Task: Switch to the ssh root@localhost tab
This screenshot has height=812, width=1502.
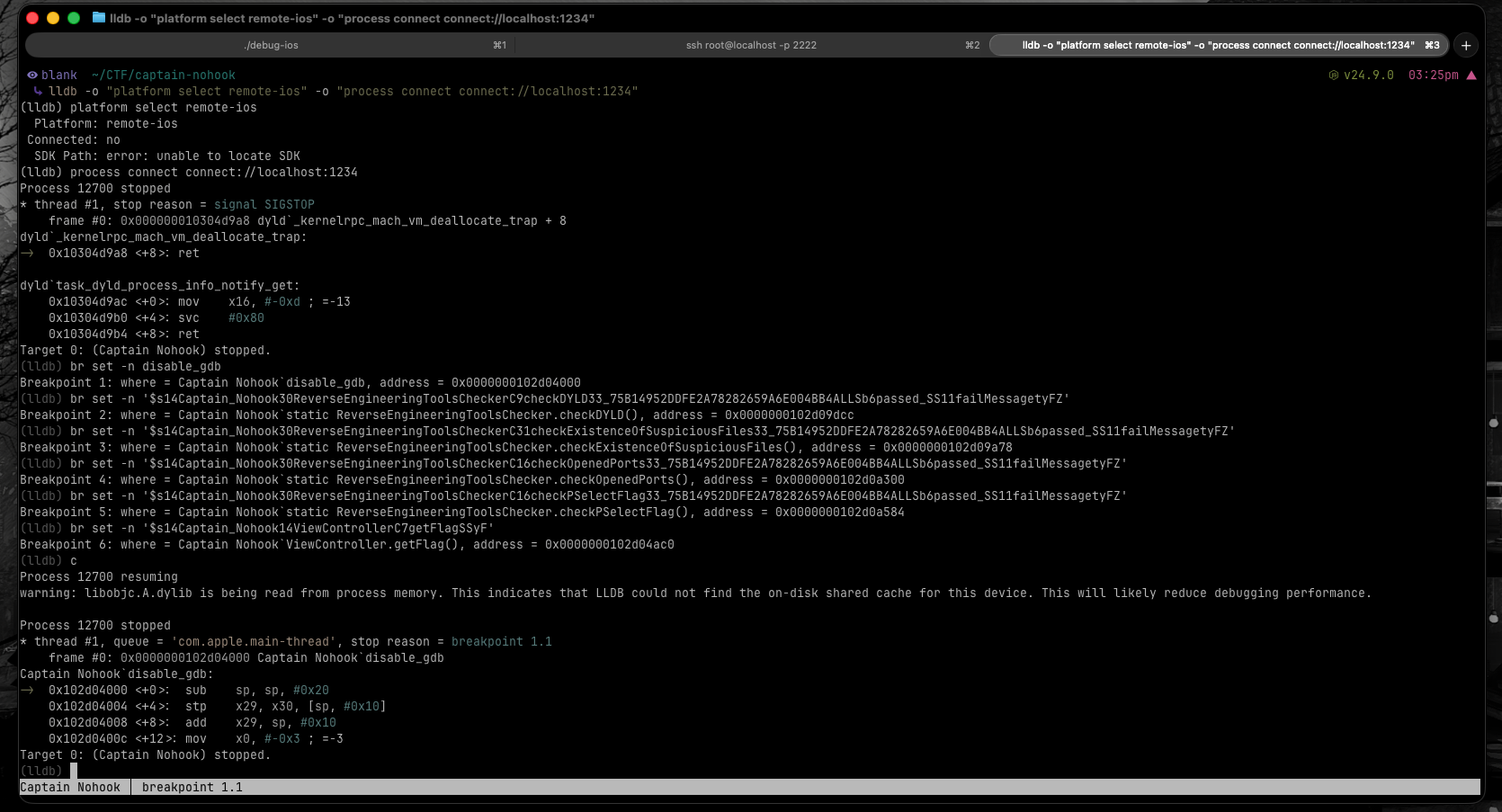Action: click(751, 45)
